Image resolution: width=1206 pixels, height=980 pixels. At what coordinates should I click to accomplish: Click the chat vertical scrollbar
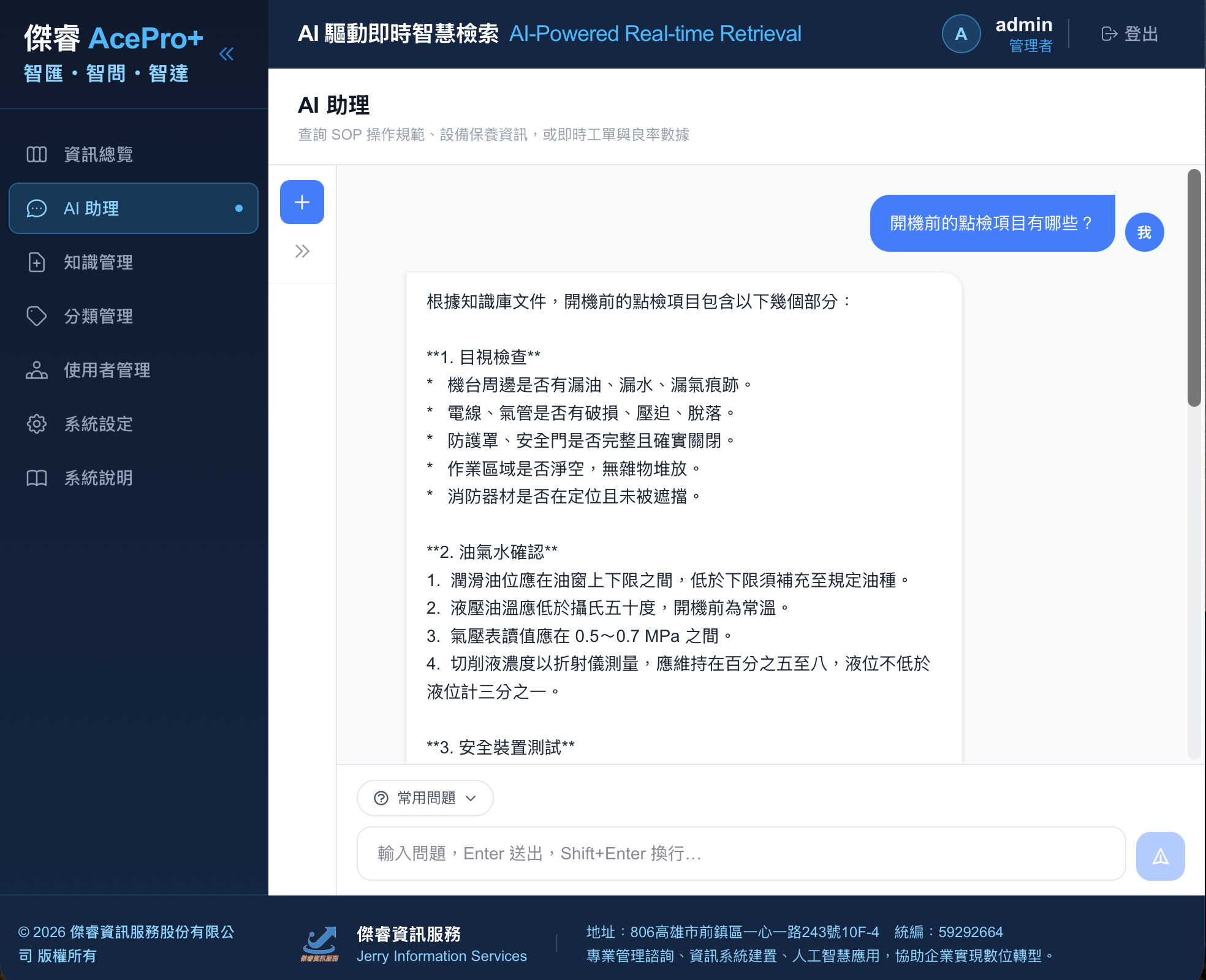[1194, 288]
